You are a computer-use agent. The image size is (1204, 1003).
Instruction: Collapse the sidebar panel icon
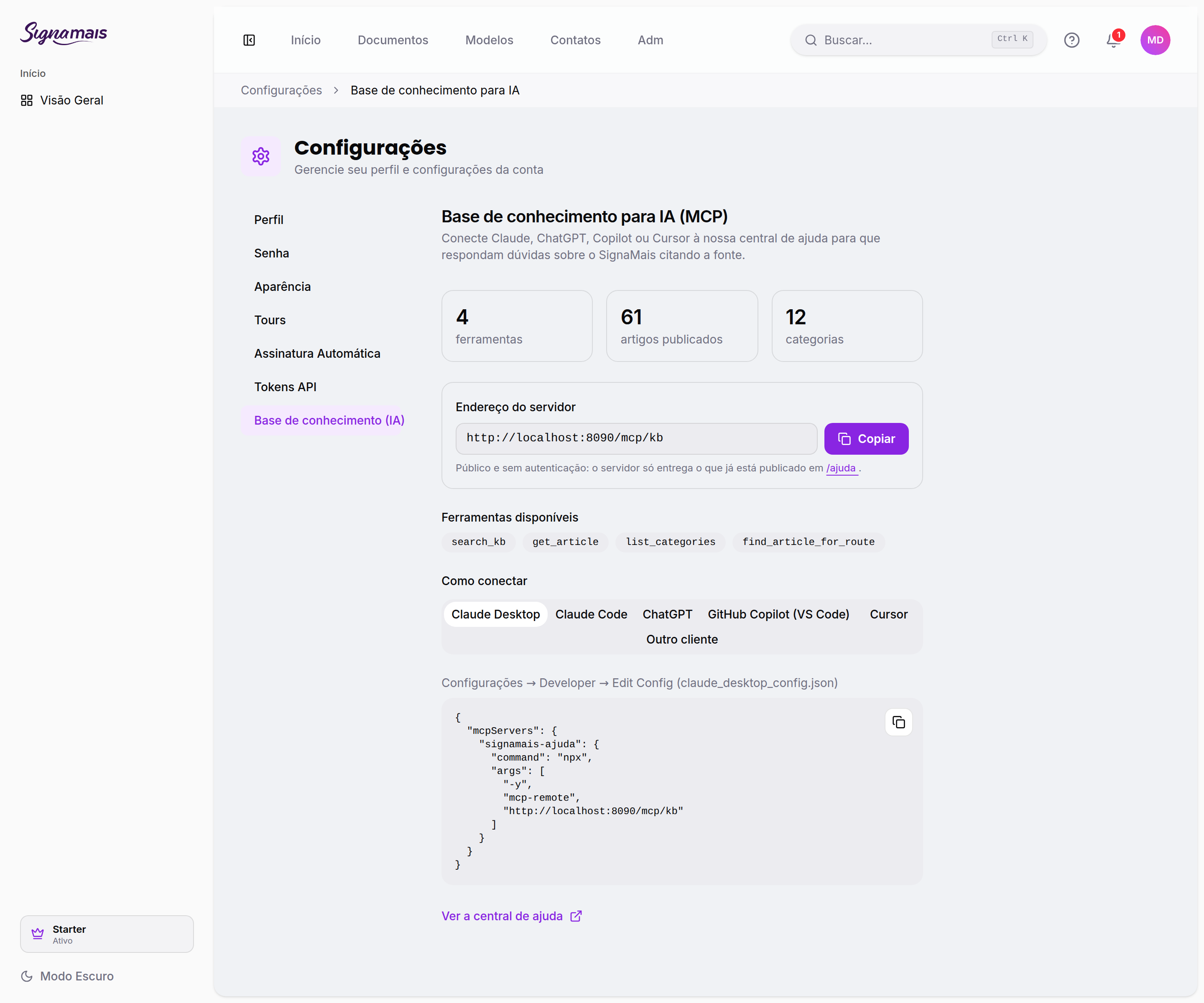[249, 40]
